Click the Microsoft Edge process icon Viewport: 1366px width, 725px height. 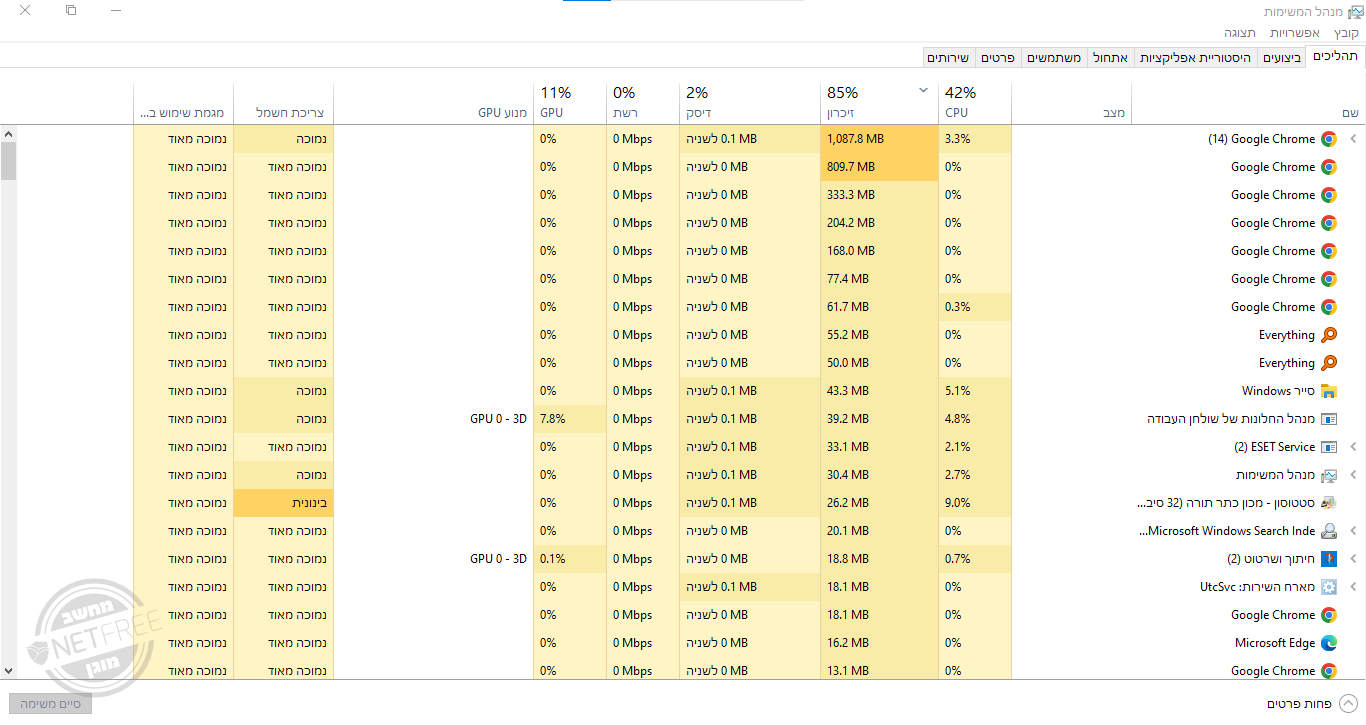pos(1329,643)
